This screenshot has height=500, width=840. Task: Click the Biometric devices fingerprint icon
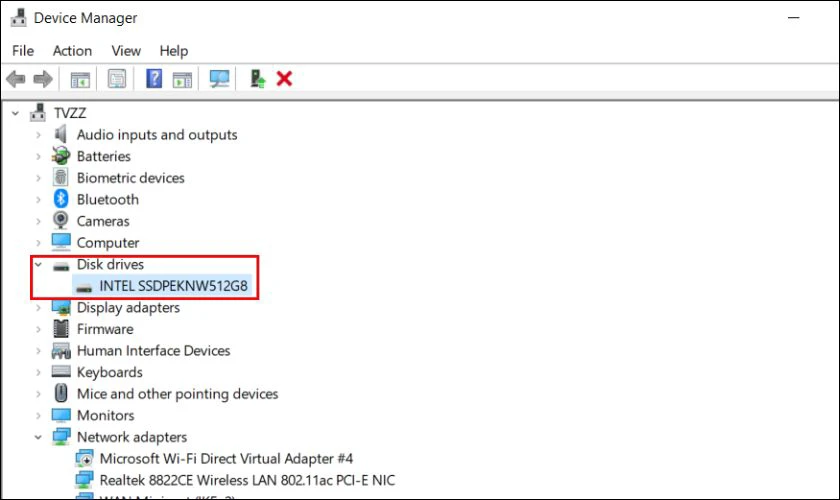(61, 177)
